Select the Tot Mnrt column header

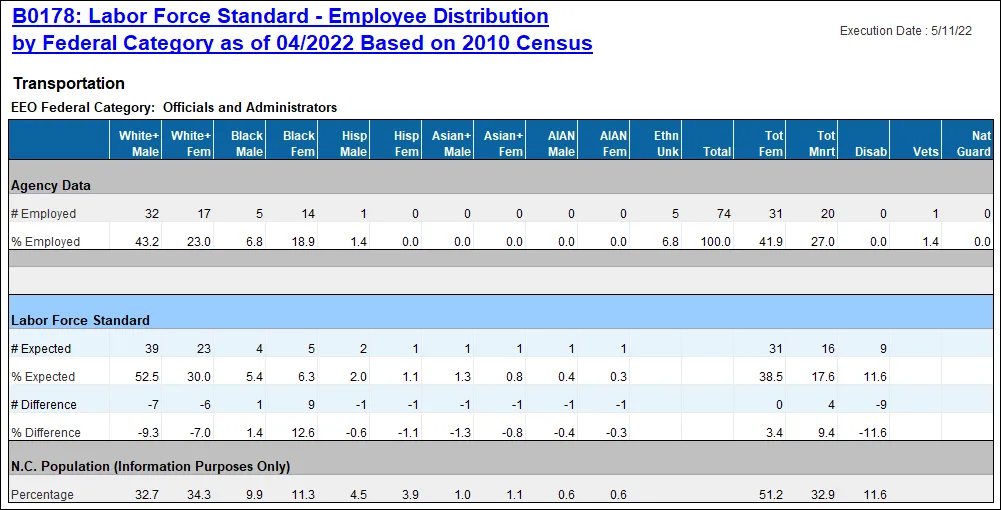(825, 143)
